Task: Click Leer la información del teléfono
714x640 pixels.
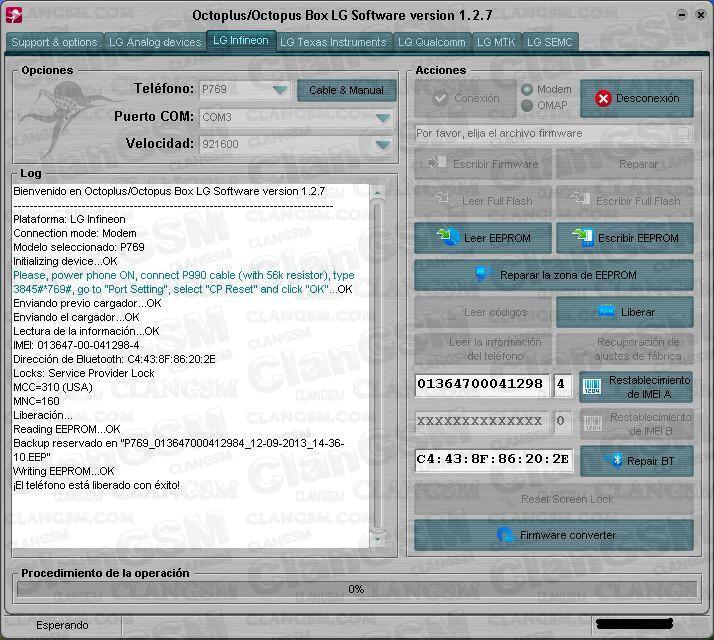Action: point(483,349)
